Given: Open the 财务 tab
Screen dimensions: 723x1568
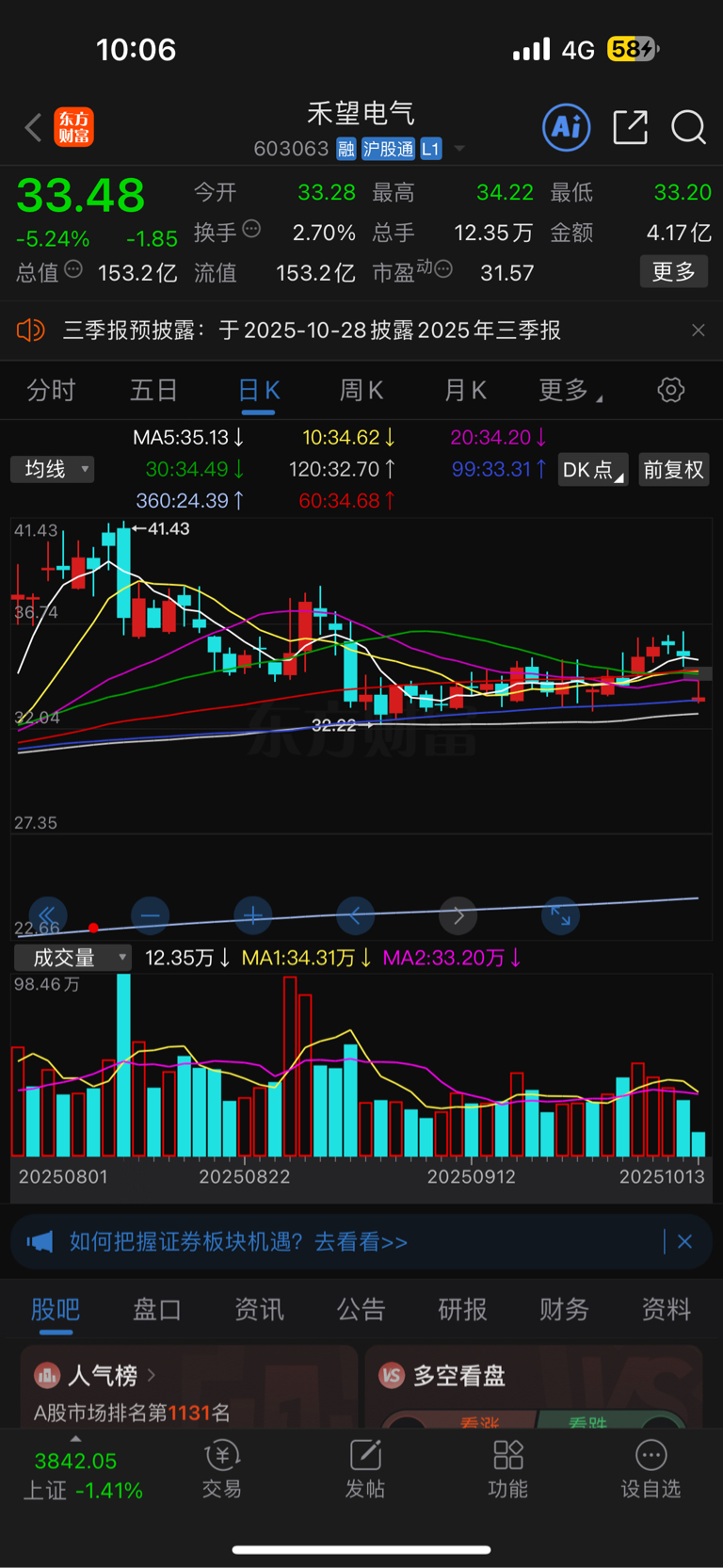Looking at the screenshot, I should (565, 1309).
